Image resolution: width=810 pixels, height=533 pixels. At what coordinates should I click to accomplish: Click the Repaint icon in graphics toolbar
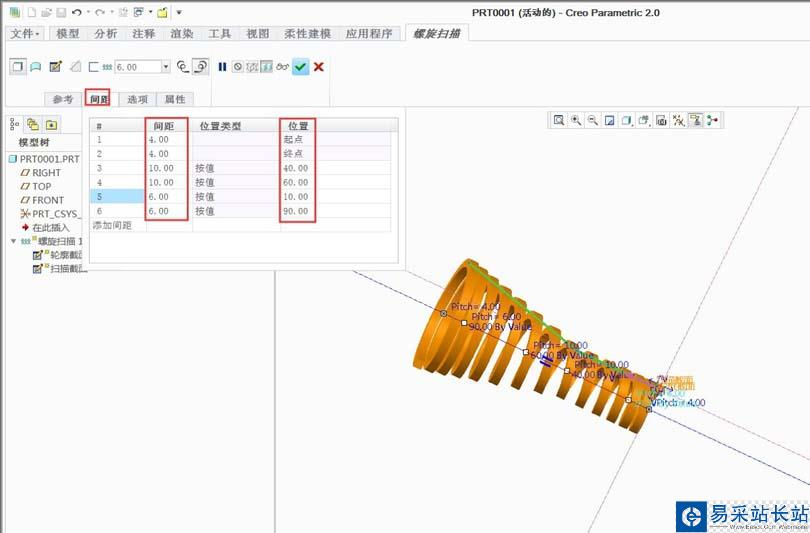(x=610, y=120)
